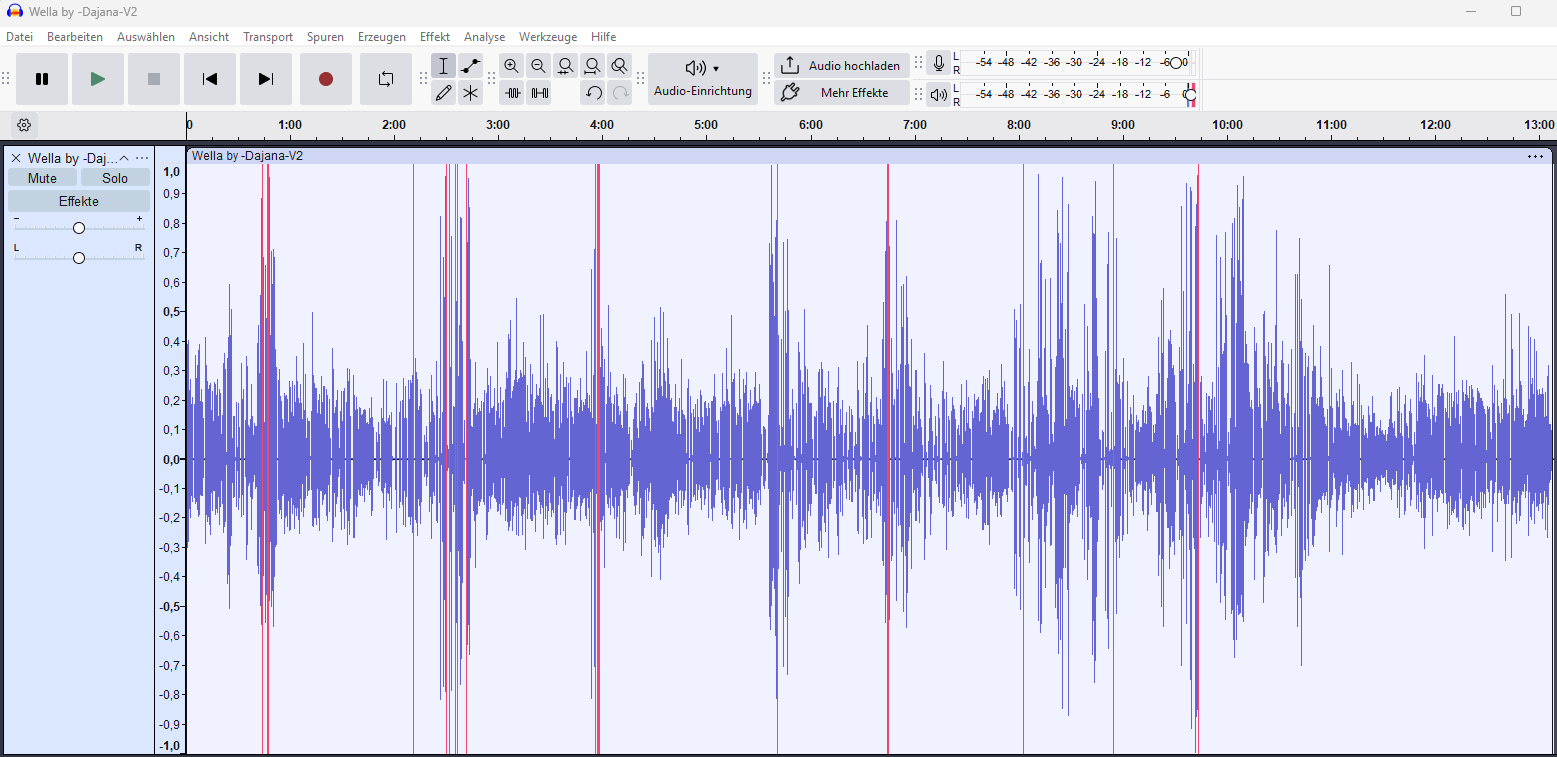Screen dimensions: 1557x757
Task: Start playback with the green Play button
Action: [x=98, y=79]
